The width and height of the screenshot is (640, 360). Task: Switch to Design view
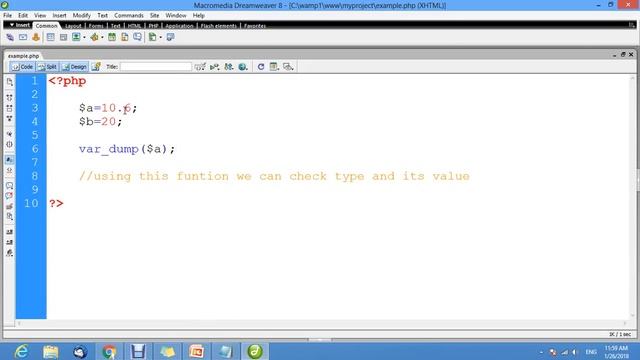74,67
